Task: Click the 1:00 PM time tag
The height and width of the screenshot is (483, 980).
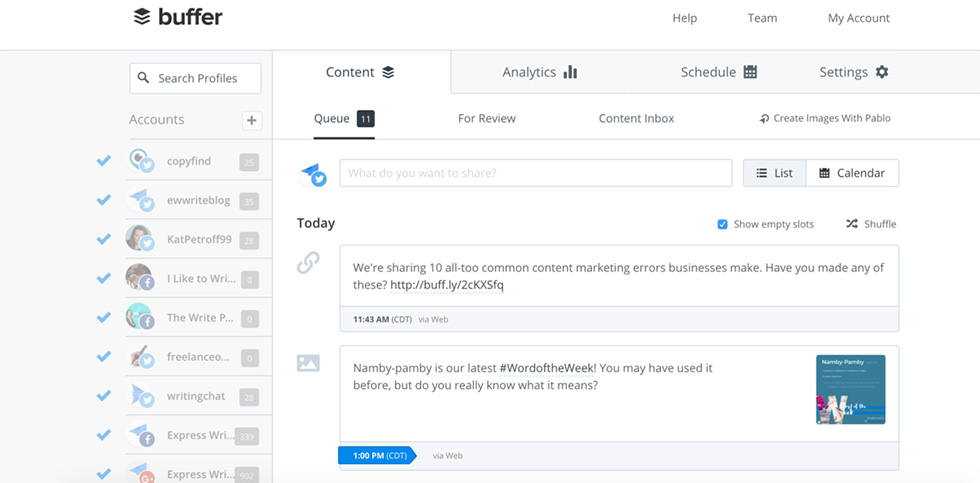Action: coord(377,456)
